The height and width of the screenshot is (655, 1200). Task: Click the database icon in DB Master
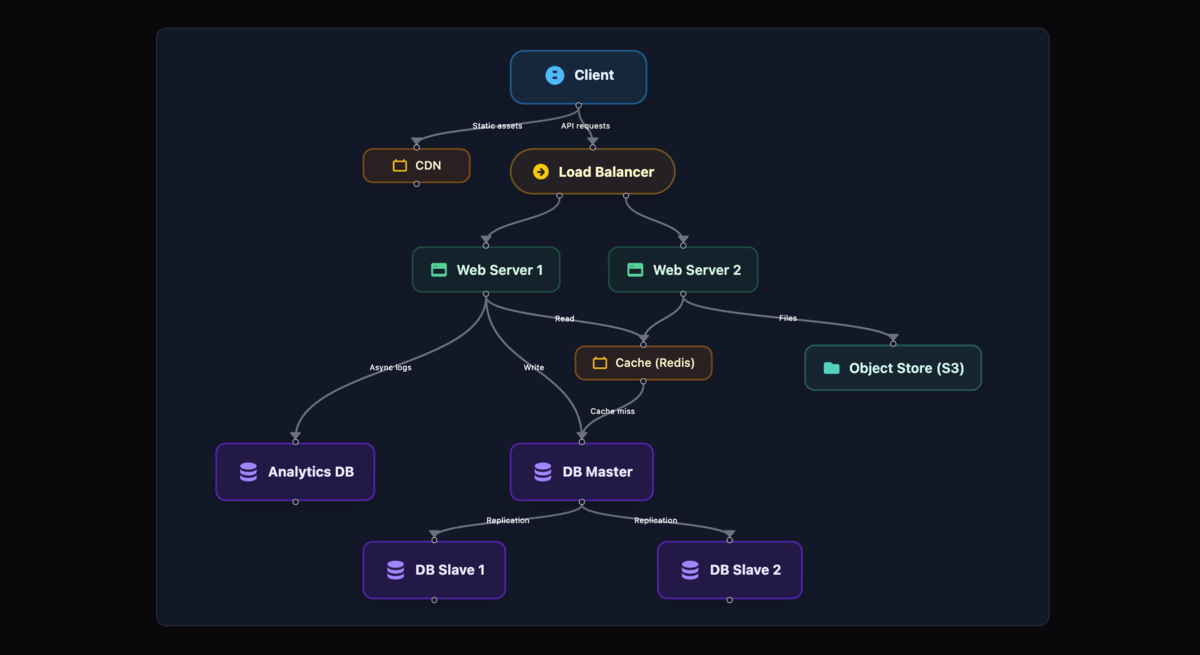(x=541, y=471)
